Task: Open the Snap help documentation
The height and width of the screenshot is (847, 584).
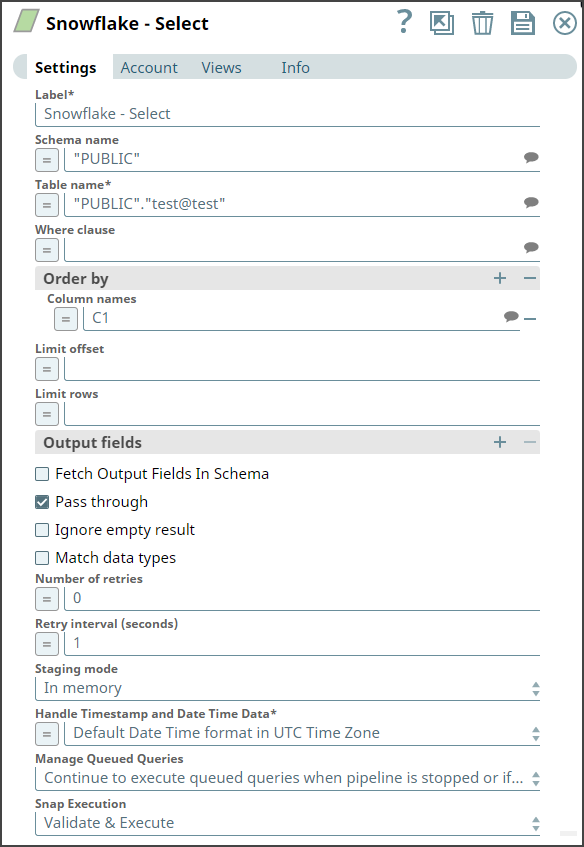Action: coord(404,22)
